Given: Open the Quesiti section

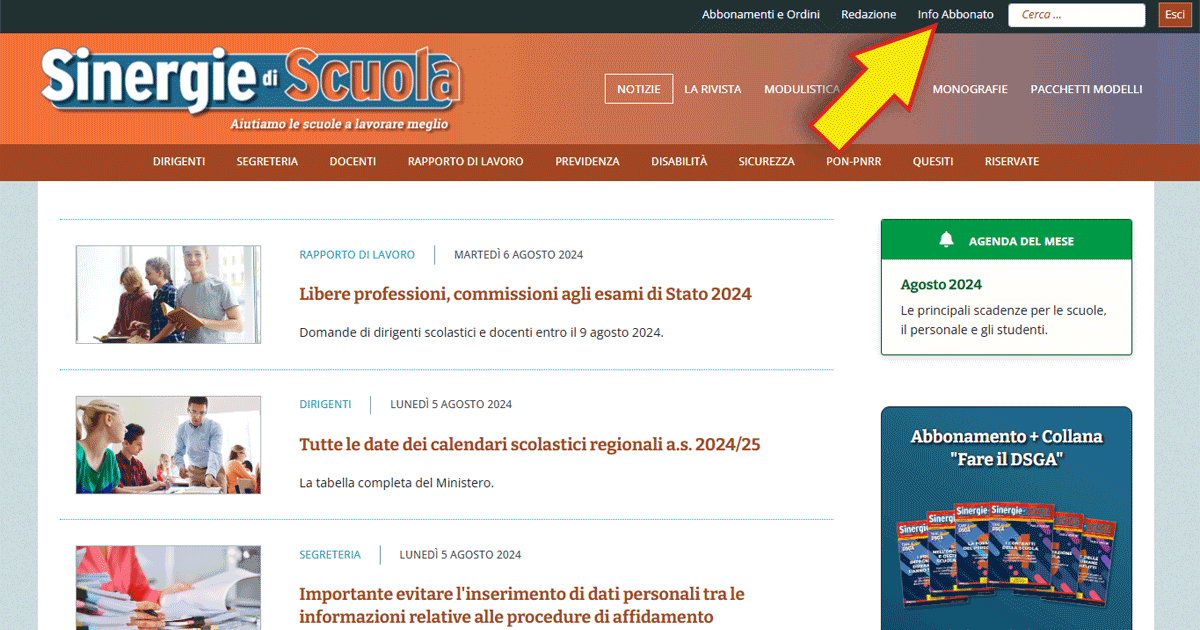Looking at the screenshot, I should 933,161.
